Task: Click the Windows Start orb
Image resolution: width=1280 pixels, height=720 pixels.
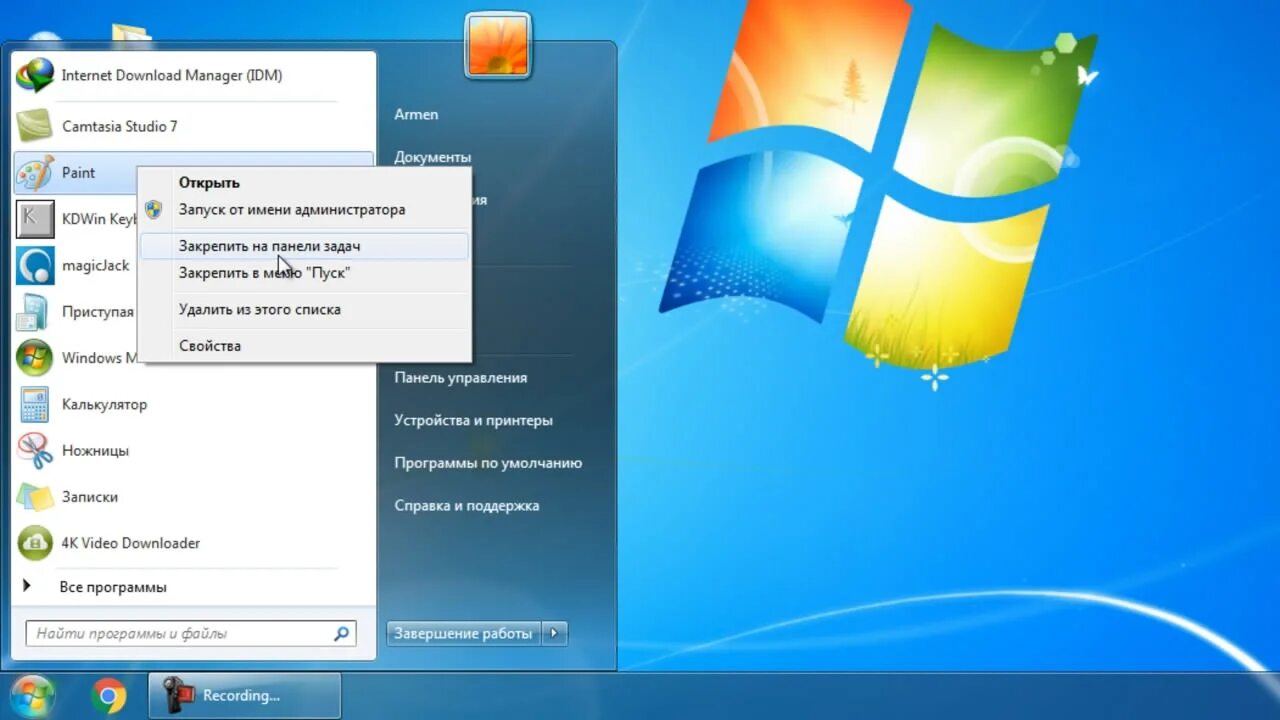Action: (32, 695)
